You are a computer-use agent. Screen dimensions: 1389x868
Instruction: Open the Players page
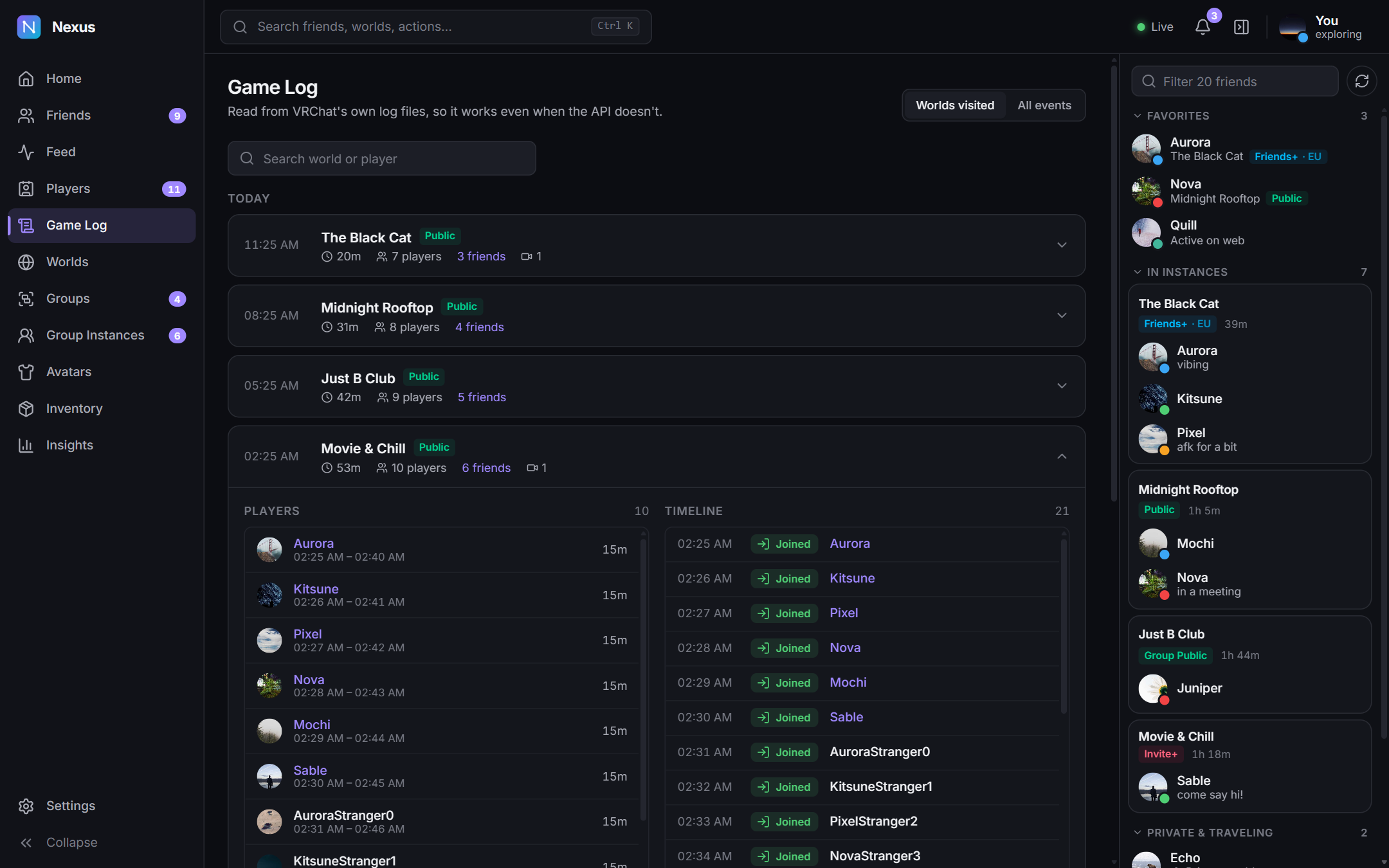coord(102,188)
